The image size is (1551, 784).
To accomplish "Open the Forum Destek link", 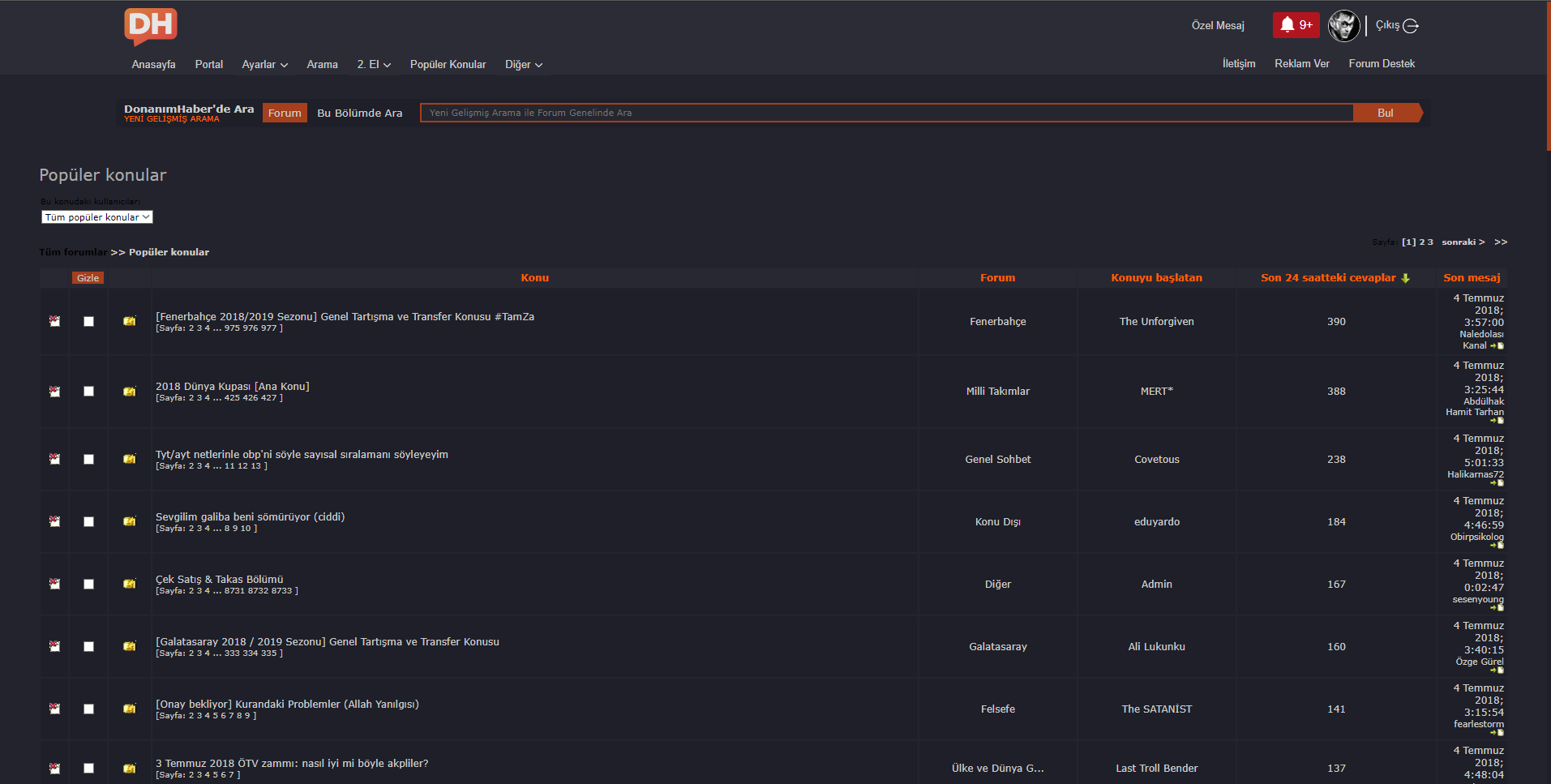I will tap(1382, 63).
